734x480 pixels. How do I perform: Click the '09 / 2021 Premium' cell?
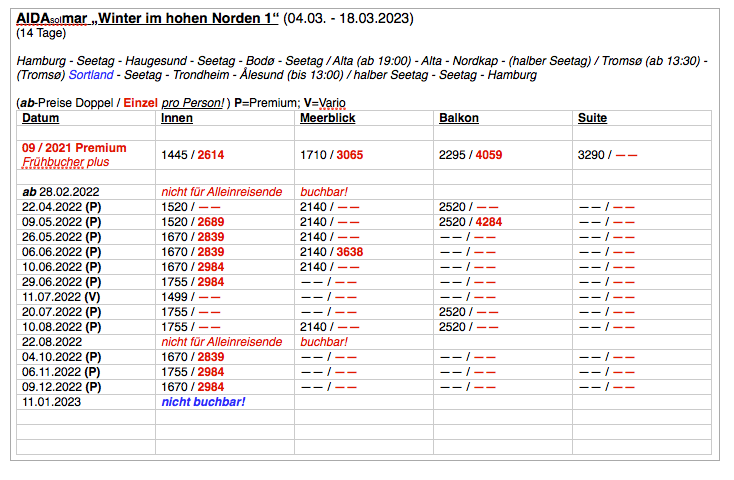[74, 148]
